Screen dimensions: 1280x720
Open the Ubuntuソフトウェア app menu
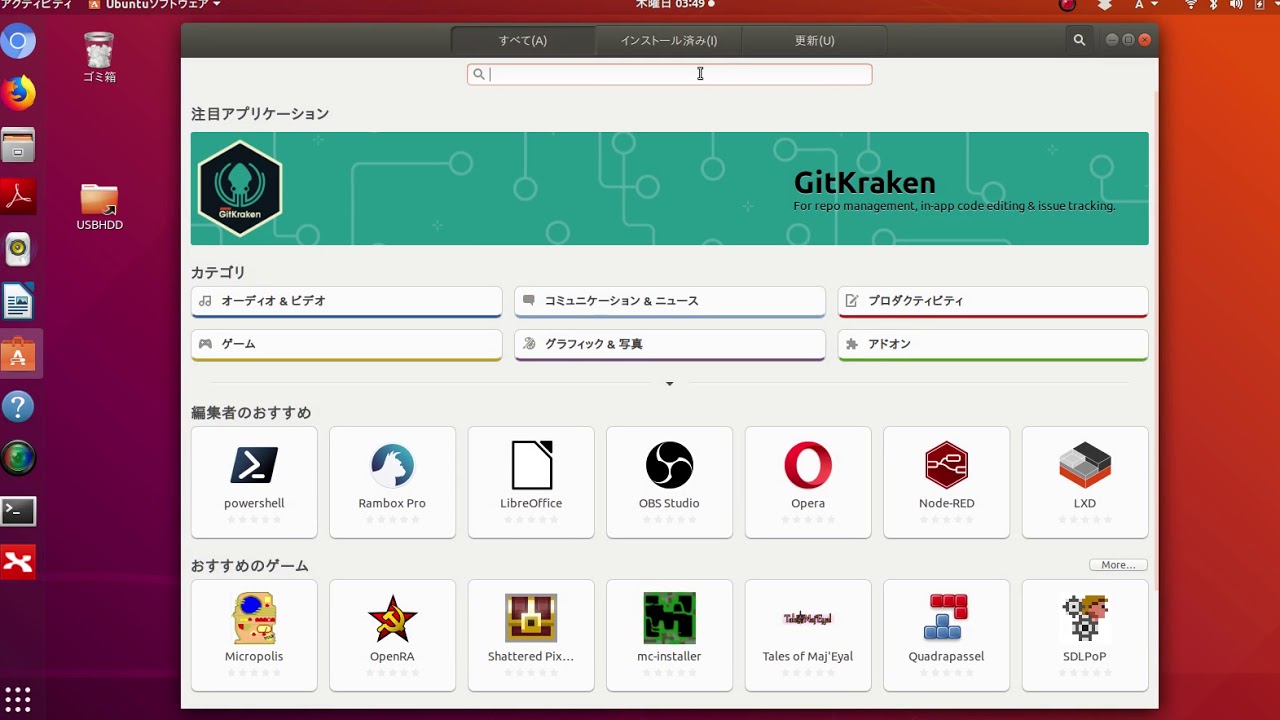[x=154, y=5]
